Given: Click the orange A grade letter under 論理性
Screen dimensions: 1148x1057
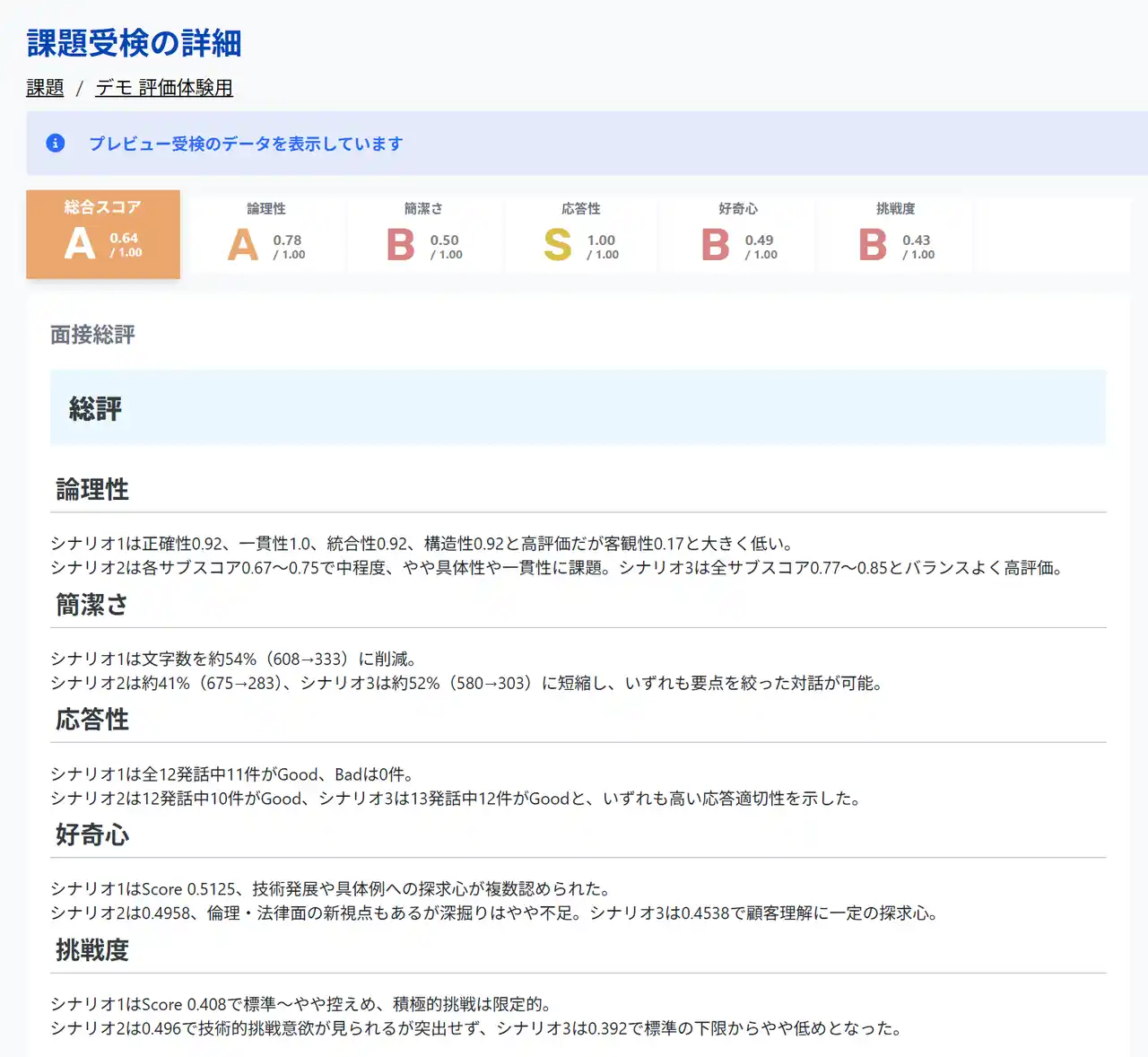Looking at the screenshot, I should 242,245.
